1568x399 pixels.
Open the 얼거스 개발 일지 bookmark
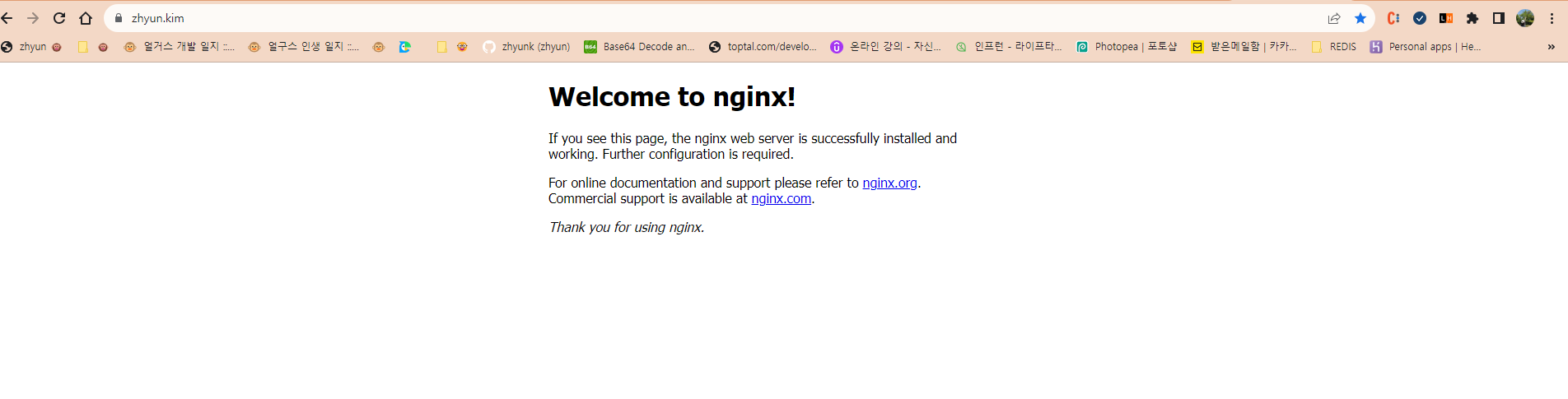pyautogui.click(x=180, y=47)
